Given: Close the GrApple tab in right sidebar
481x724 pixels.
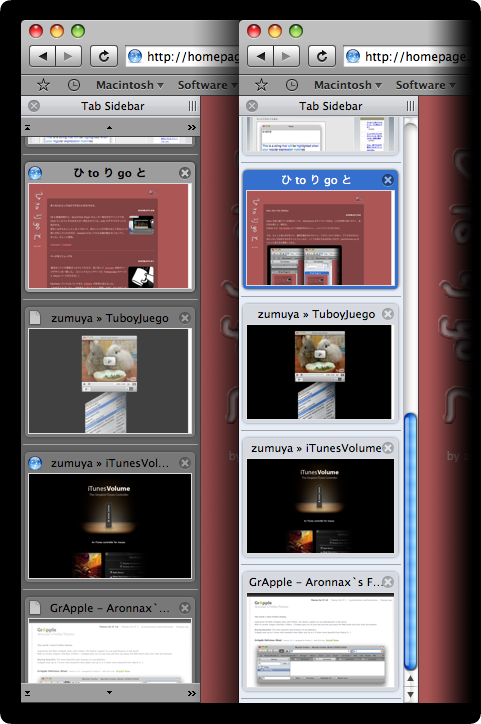Looking at the screenshot, I should [x=389, y=581].
